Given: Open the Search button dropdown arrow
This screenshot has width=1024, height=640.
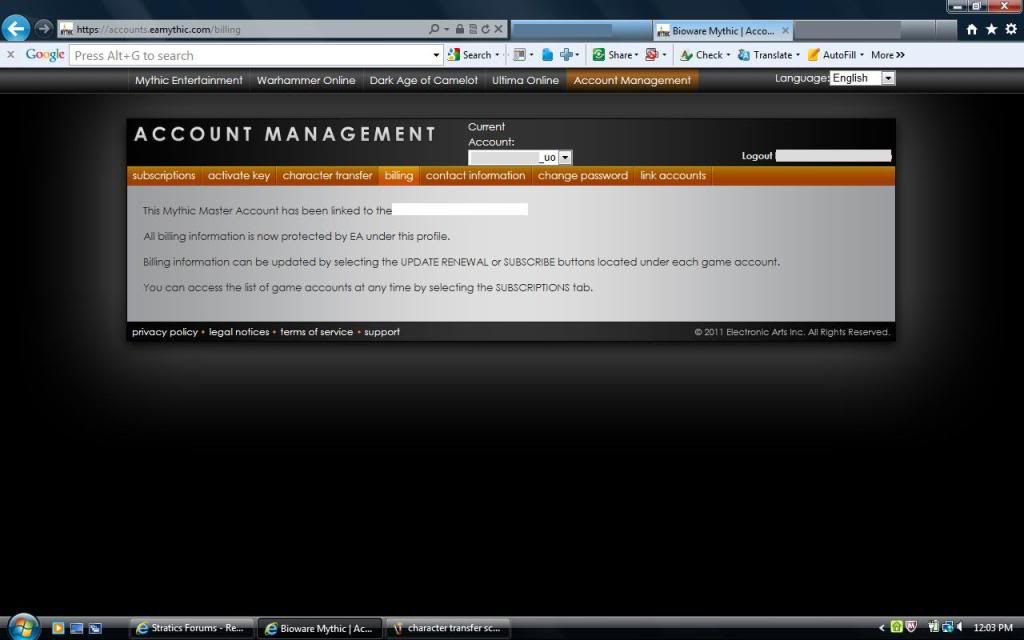Looking at the screenshot, I should [498, 56].
